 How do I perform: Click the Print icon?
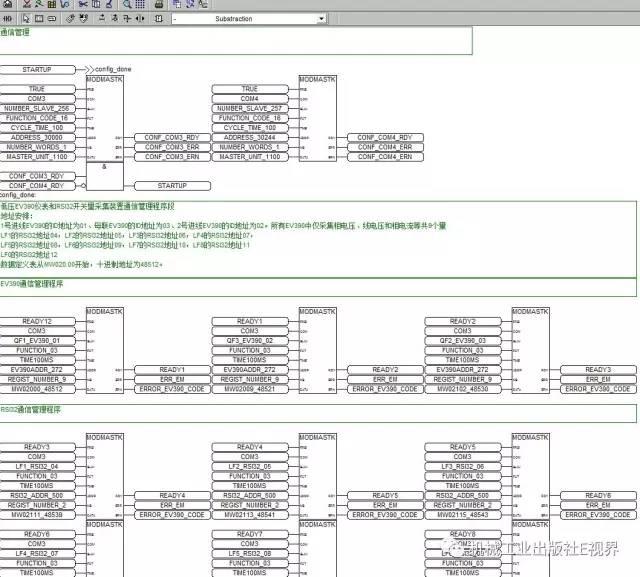pyautogui.click(x=159, y=4)
